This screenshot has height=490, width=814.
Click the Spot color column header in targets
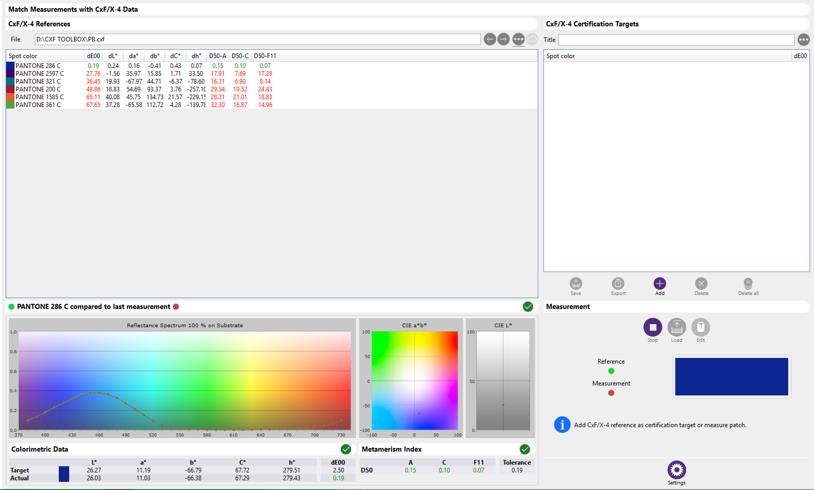point(560,56)
